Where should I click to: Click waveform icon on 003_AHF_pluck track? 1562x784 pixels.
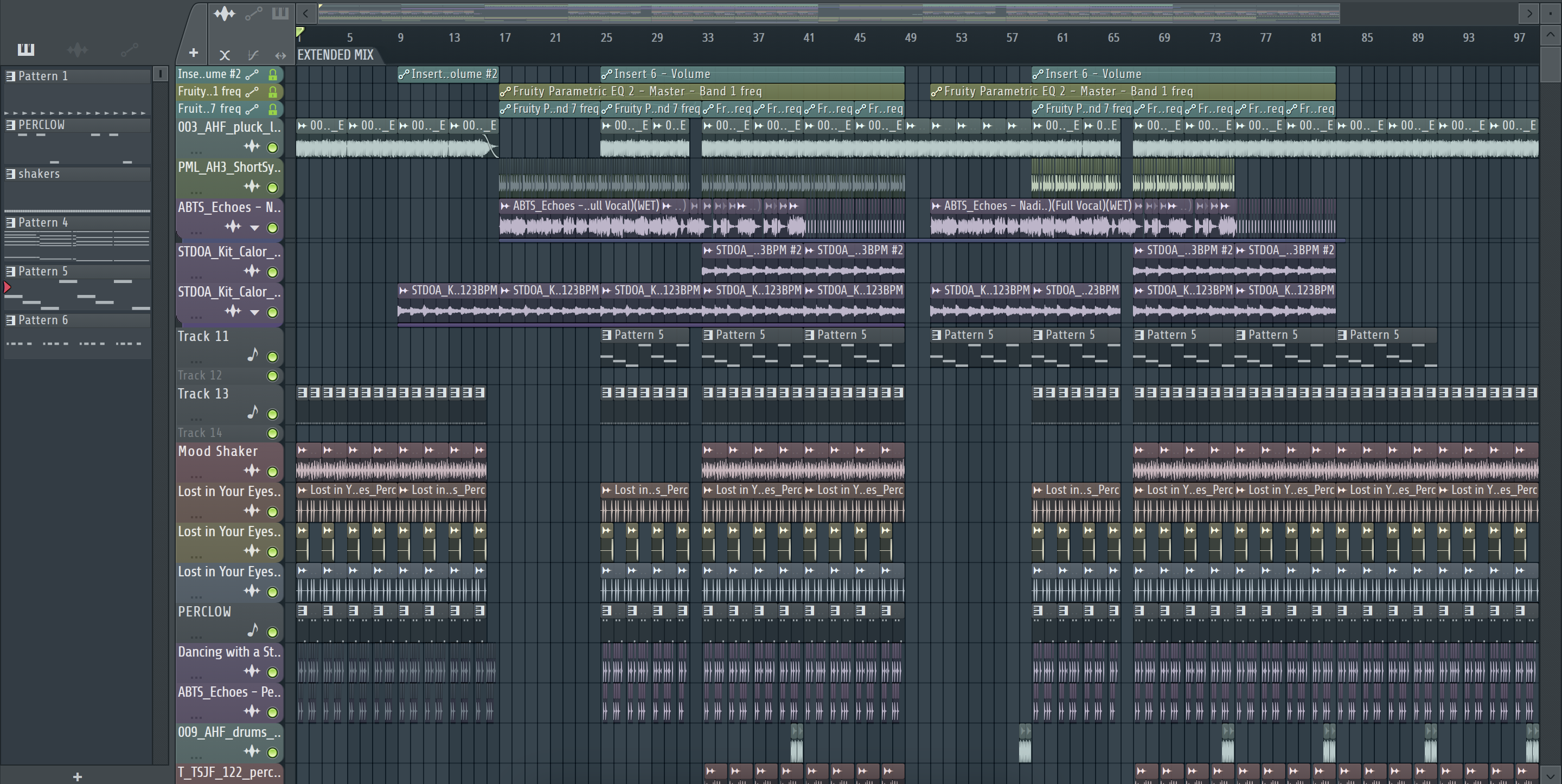point(252,146)
